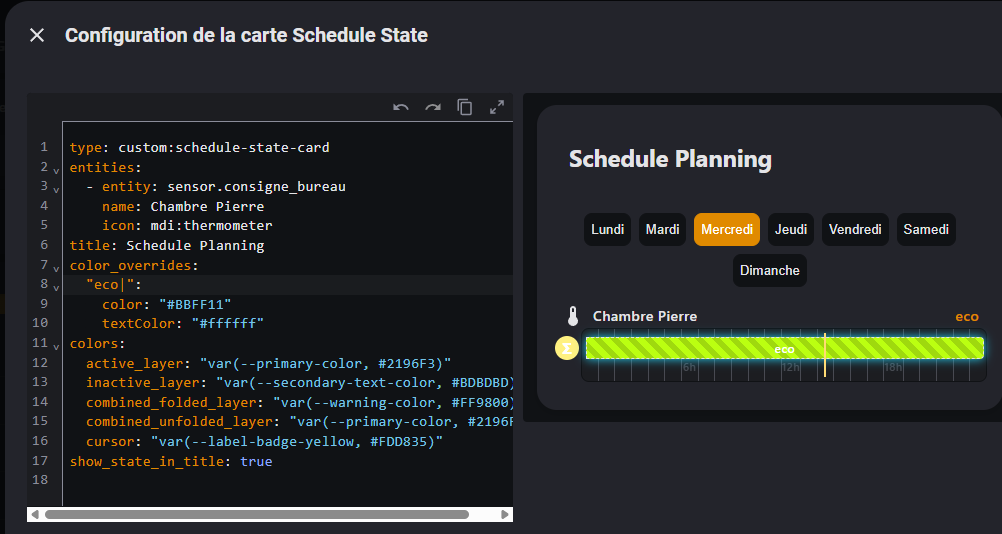
Task: Click the redo icon in editor toolbar
Action: click(433, 107)
